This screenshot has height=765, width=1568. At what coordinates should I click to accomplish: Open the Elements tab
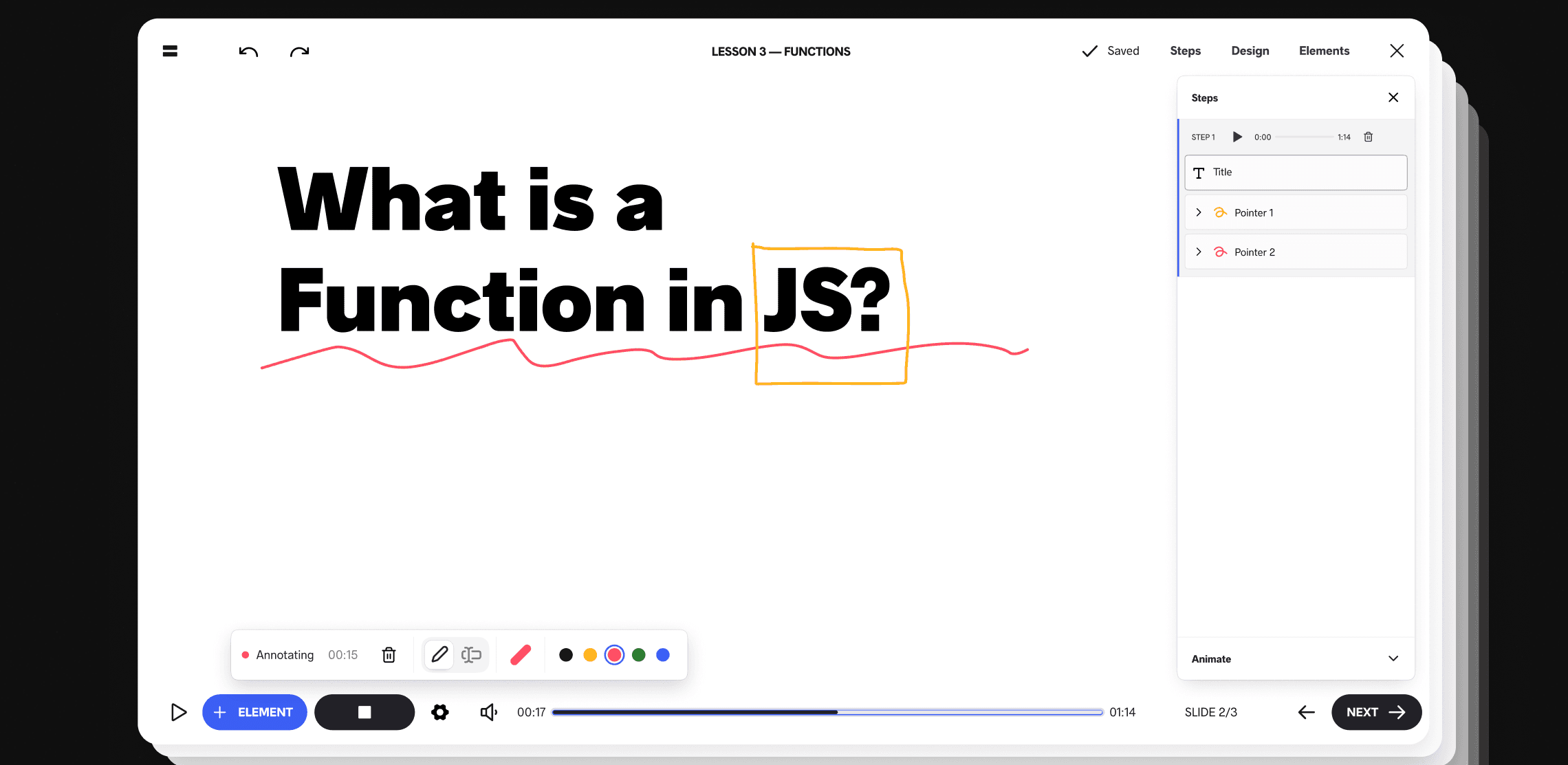pos(1324,51)
